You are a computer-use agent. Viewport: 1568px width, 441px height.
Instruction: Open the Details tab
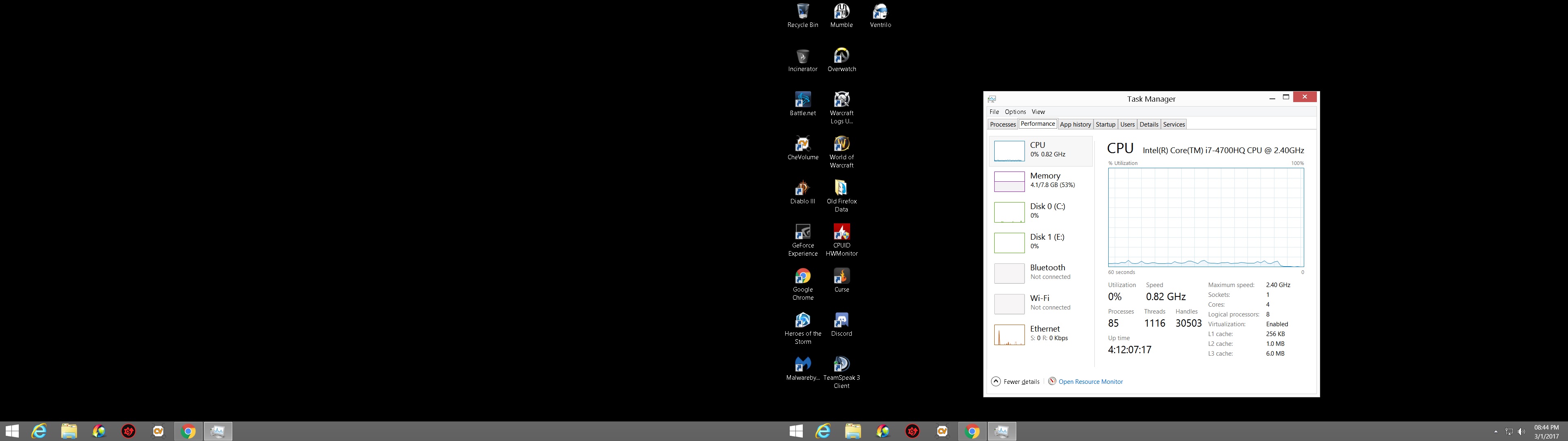point(1149,124)
